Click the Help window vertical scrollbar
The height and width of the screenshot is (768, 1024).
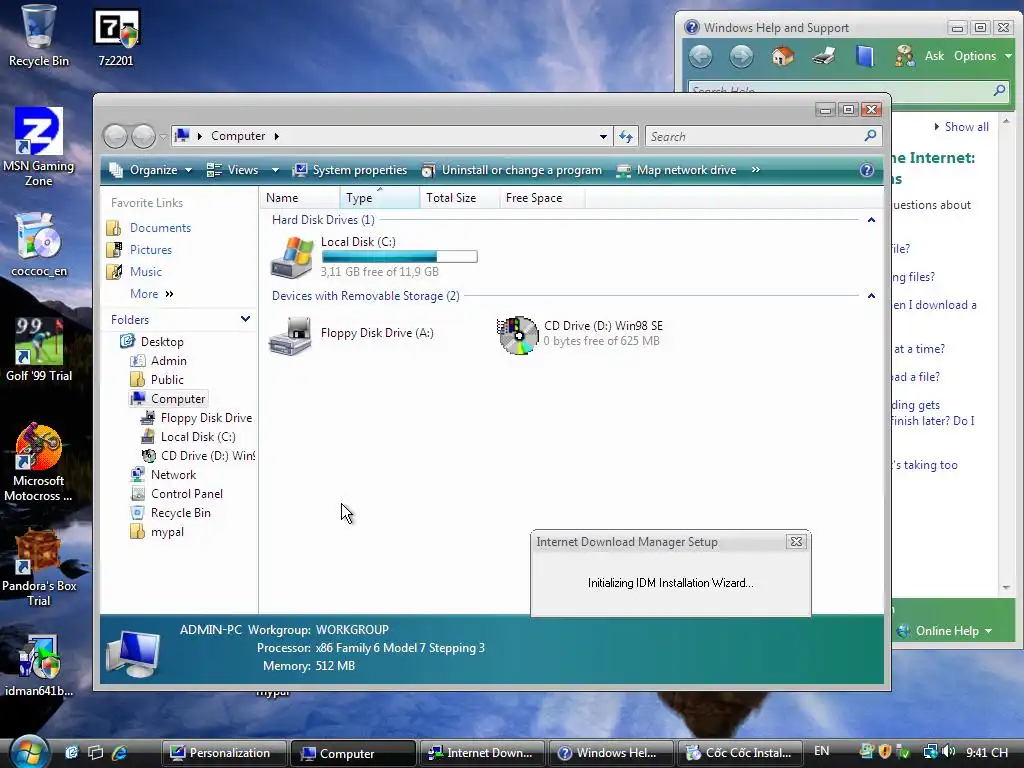point(1006,353)
